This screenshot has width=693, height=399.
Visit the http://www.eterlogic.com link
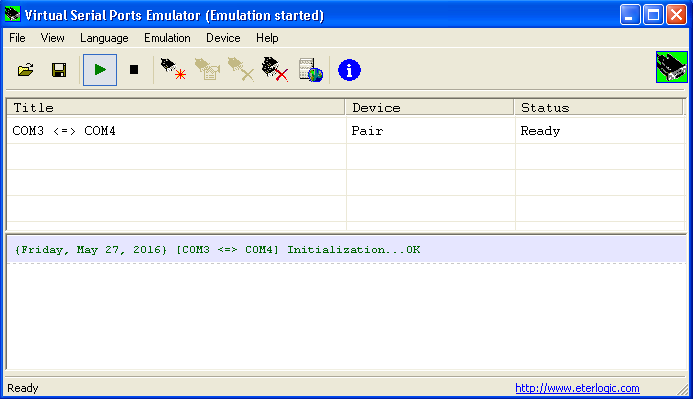click(x=577, y=388)
